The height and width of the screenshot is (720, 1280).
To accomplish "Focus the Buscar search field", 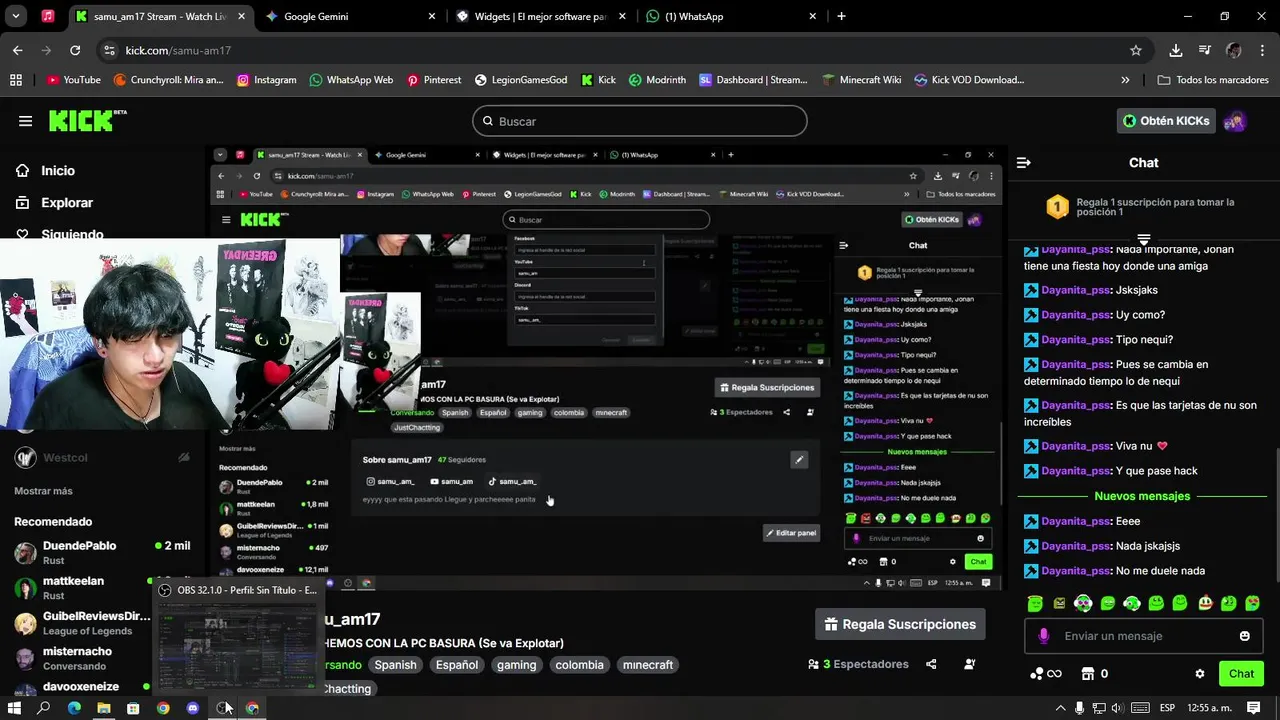I will 640,121.
